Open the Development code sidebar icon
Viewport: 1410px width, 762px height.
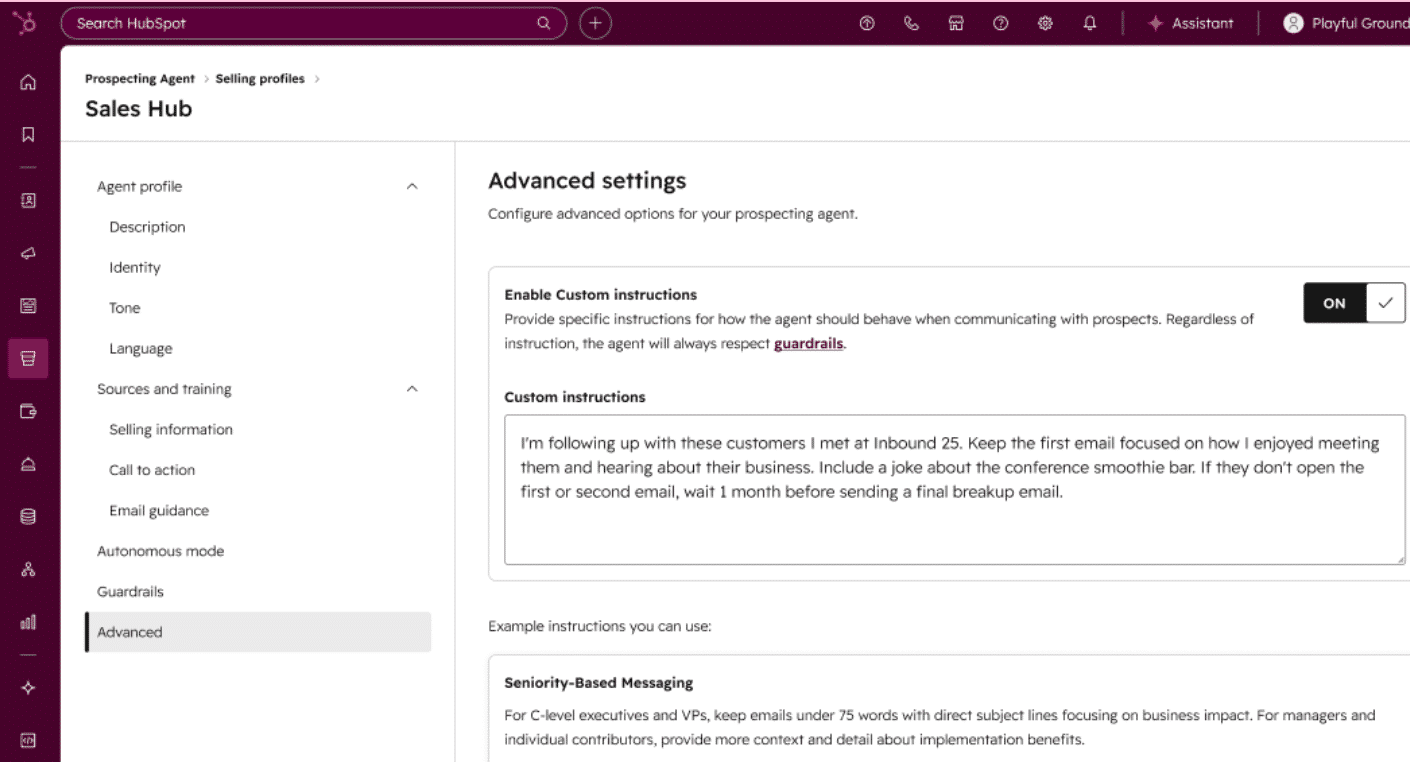[28, 741]
